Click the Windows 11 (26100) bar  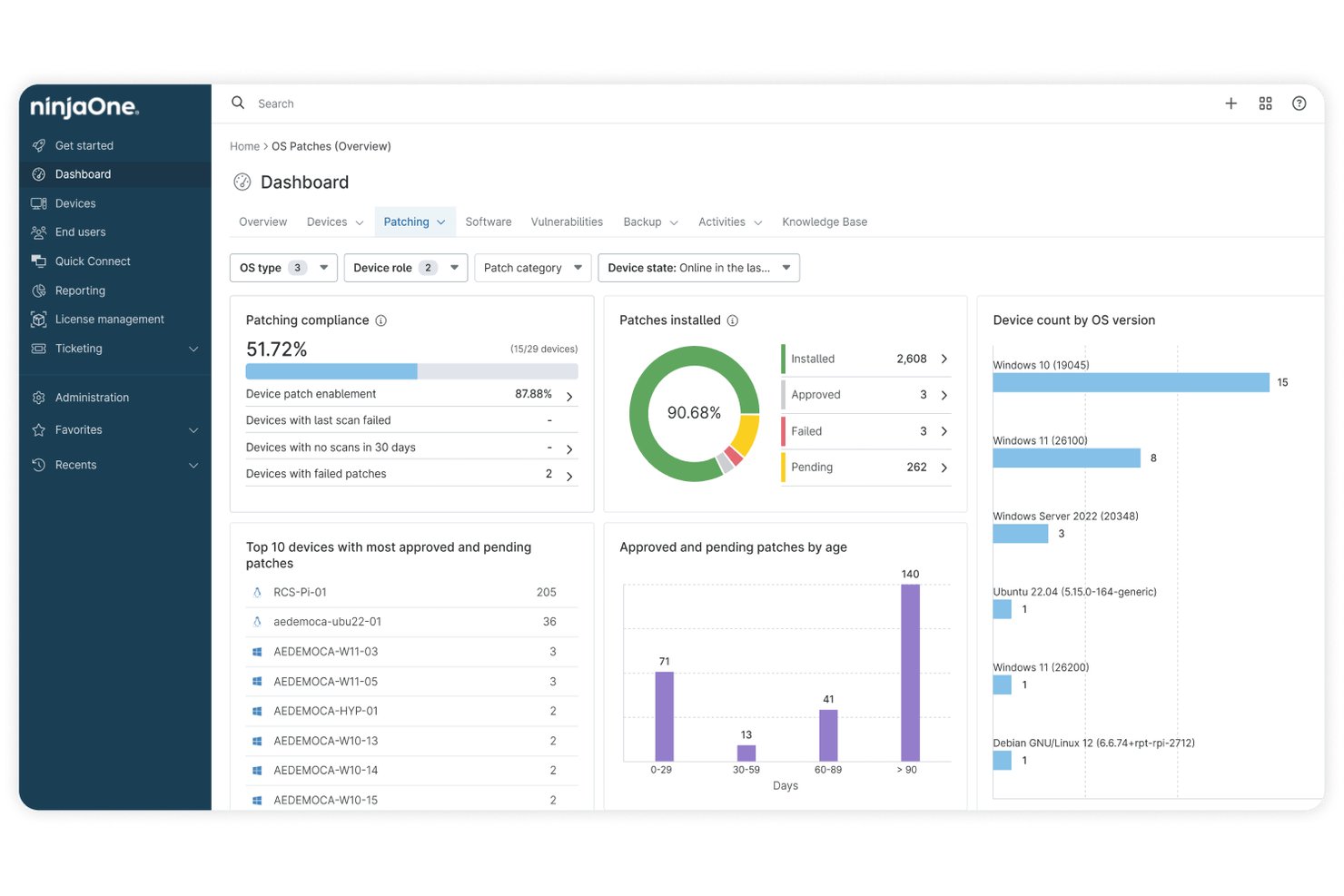pyautogui.click(x=1066, y=458)
